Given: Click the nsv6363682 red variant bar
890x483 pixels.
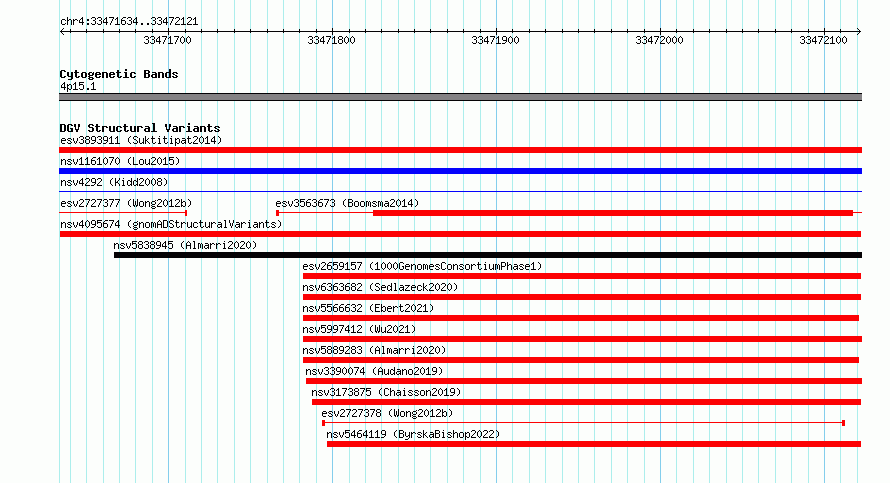Looking at the screenshot, I should 582,297.
